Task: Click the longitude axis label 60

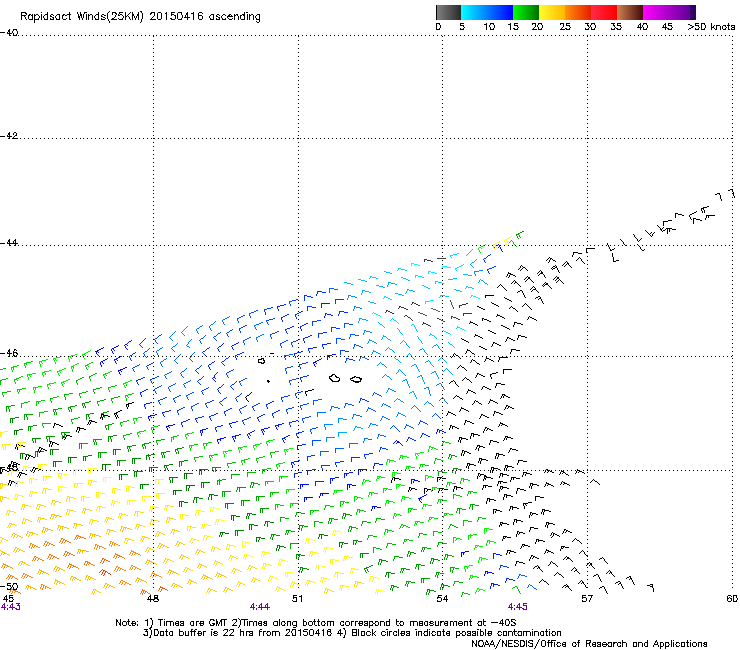Action: (x=732, y=599)
